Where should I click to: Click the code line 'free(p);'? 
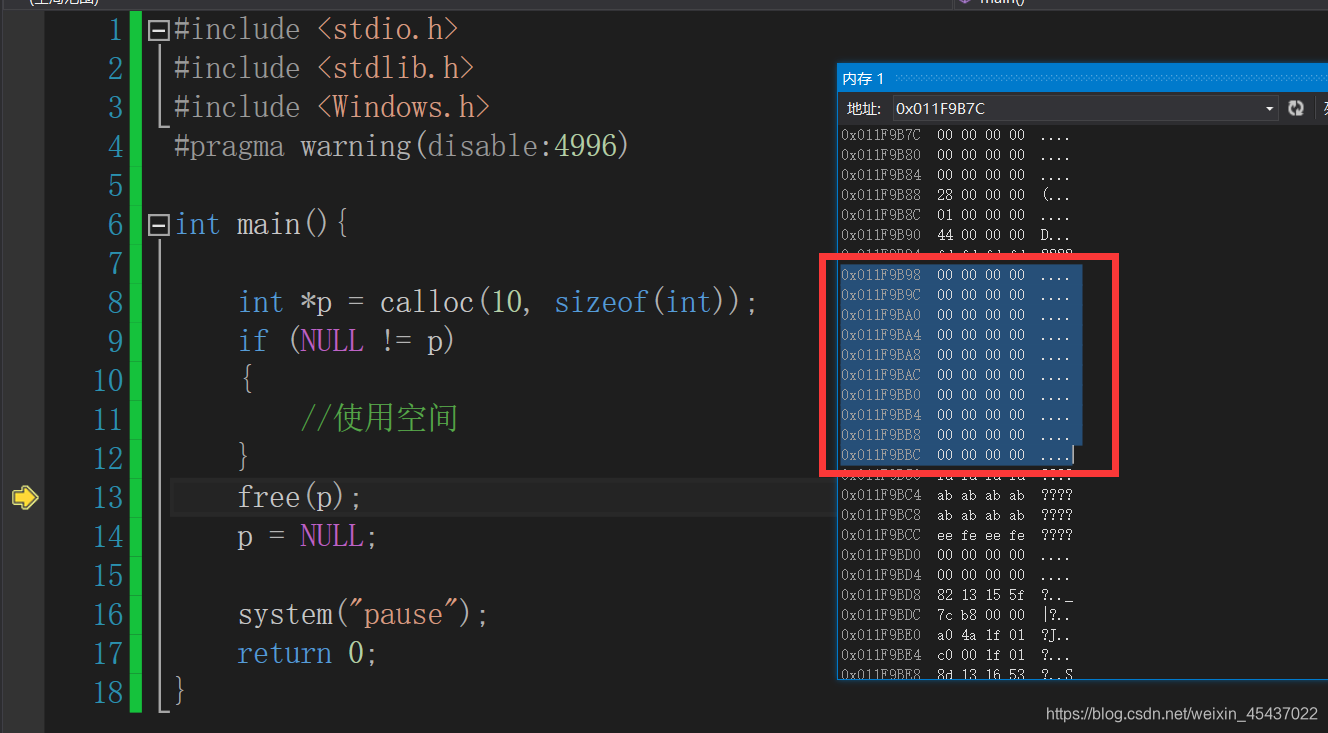(x=299, y=497)
